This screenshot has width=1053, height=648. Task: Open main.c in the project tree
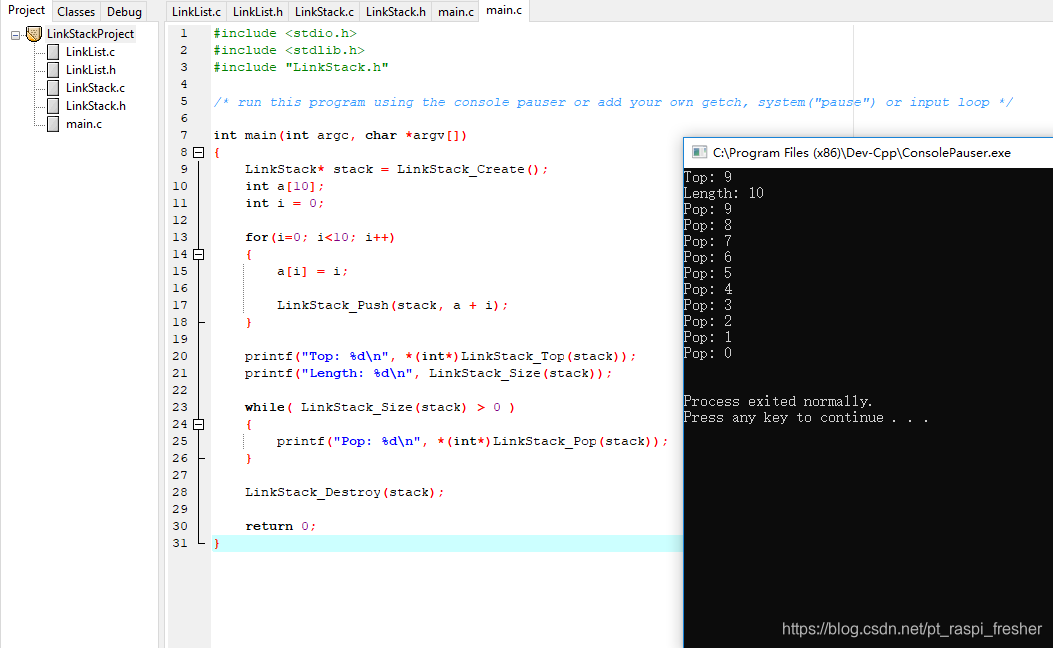coord(84,124)
